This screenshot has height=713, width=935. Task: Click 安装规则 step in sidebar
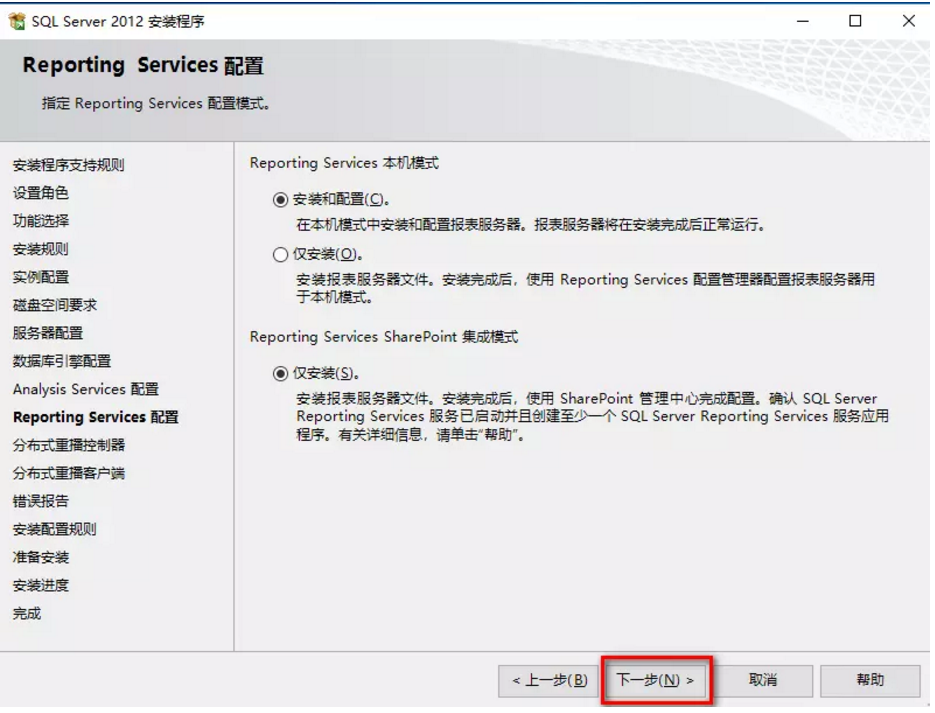(x=41, y=249)
